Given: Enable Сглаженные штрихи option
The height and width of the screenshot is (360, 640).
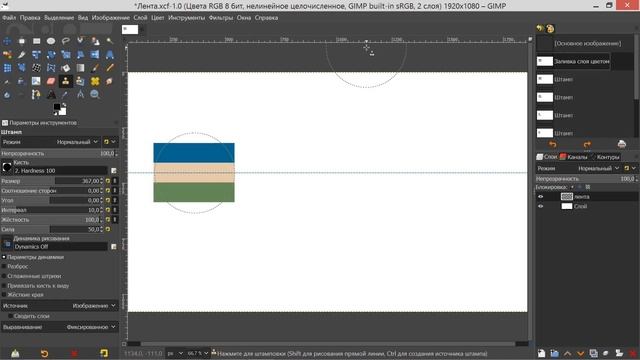Looking at the screenshot, I should tap(4, 276).
